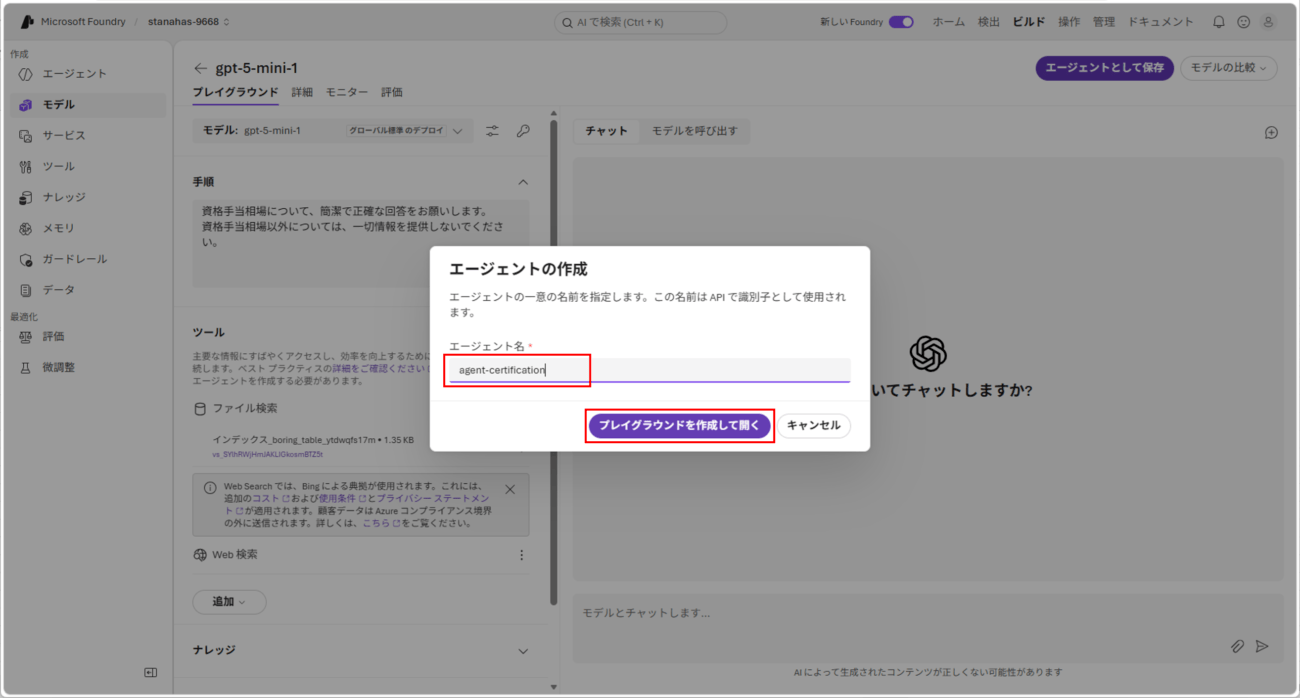Open the Web 検索 more options menu
This screenshot has height=698, width=1300.
pos(521,555)
